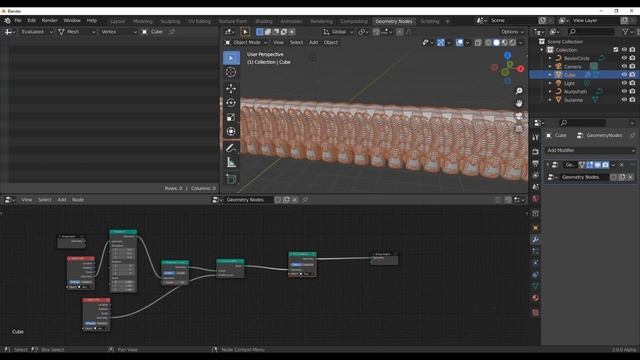Open the Mesh component dropdown in spreadsheet
Image resolution: width=640 pixels, height=360 pixels.
coord(76,32)
